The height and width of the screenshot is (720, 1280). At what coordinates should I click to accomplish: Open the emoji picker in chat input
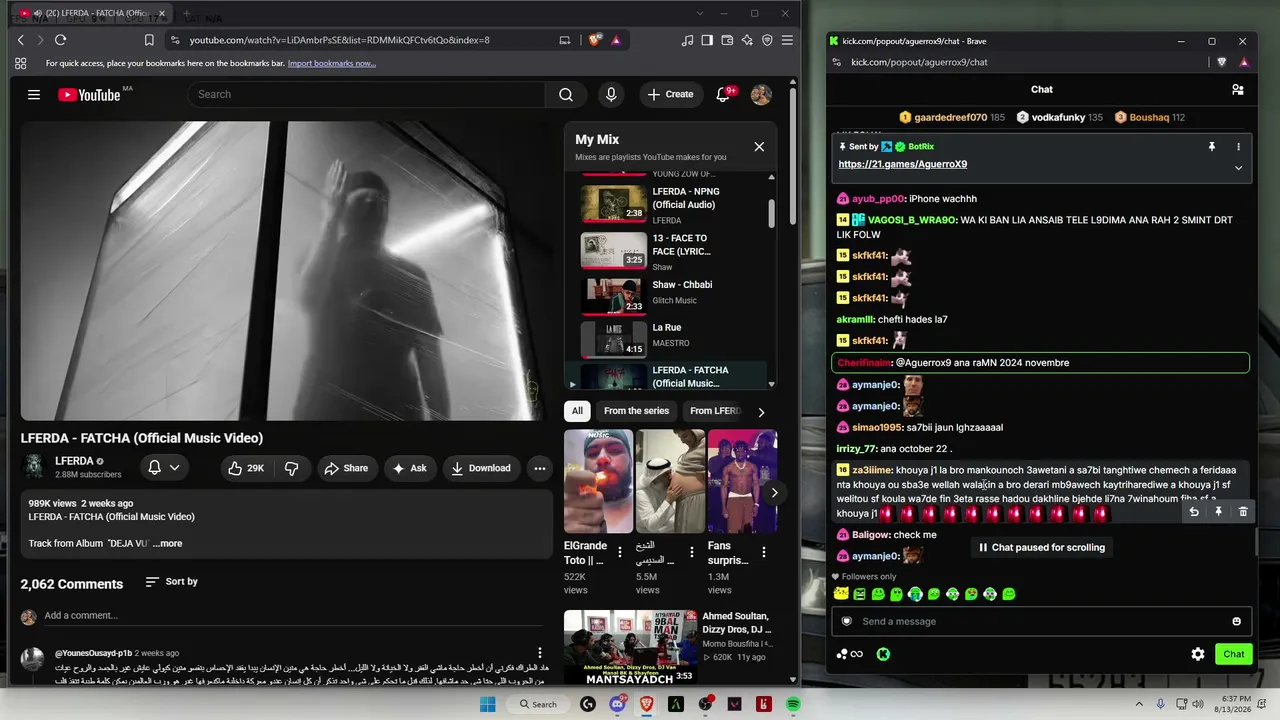tap(1237, 621)
